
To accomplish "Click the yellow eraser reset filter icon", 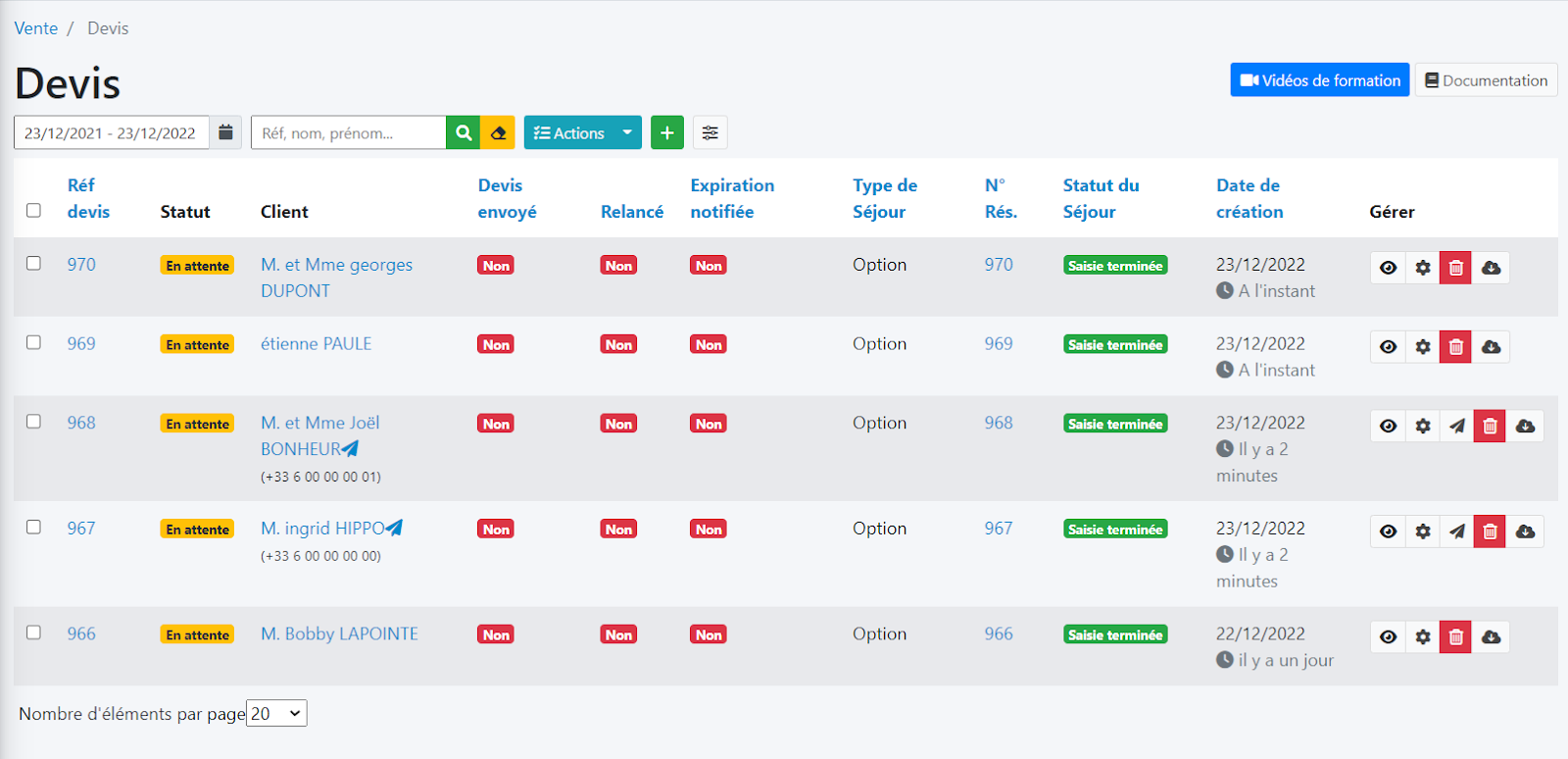I will click(498, 133).
